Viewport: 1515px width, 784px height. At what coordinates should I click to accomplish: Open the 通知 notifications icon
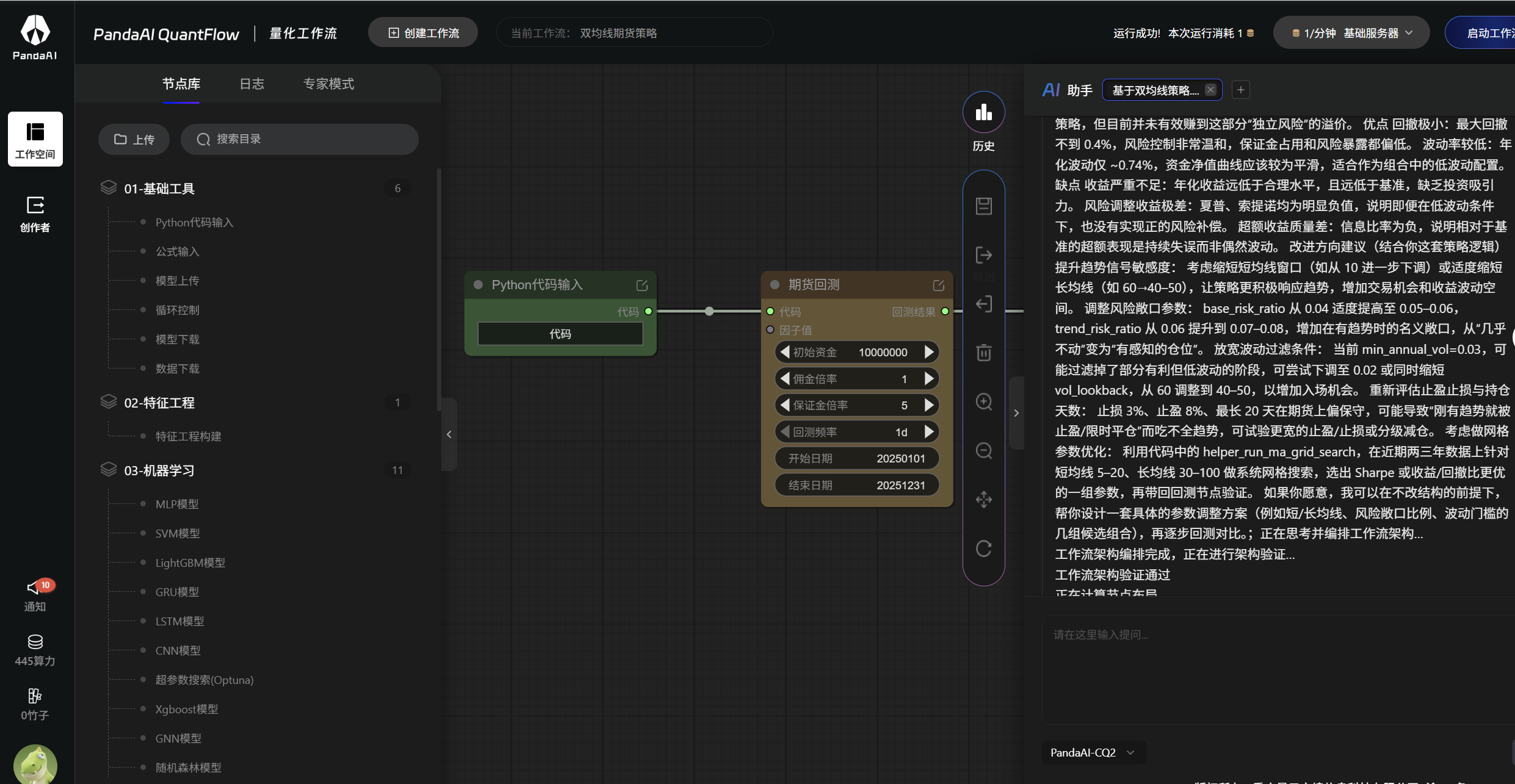click(x=35, y=596)
